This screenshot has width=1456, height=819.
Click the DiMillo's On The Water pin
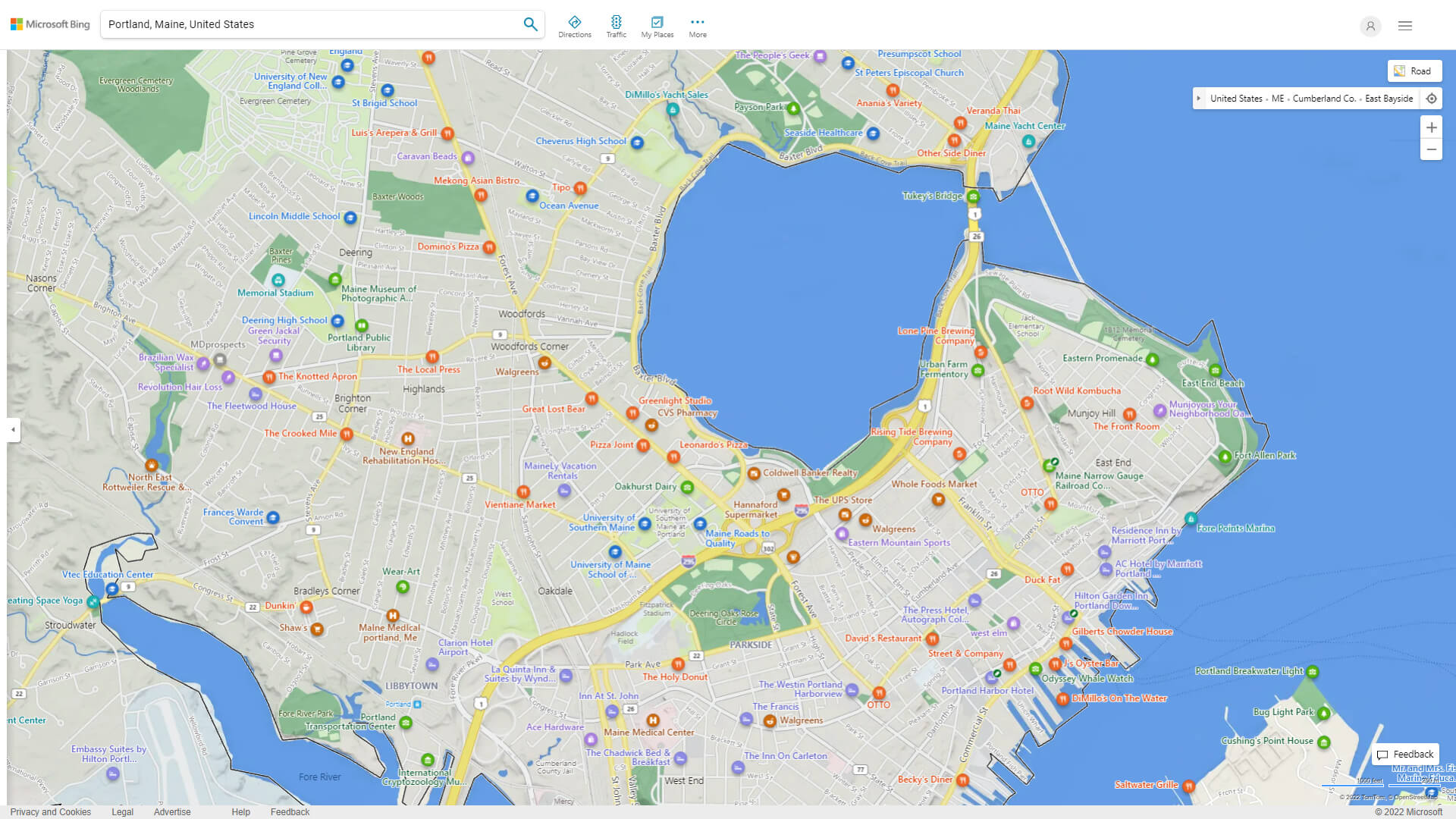(x=1062, y=699)
